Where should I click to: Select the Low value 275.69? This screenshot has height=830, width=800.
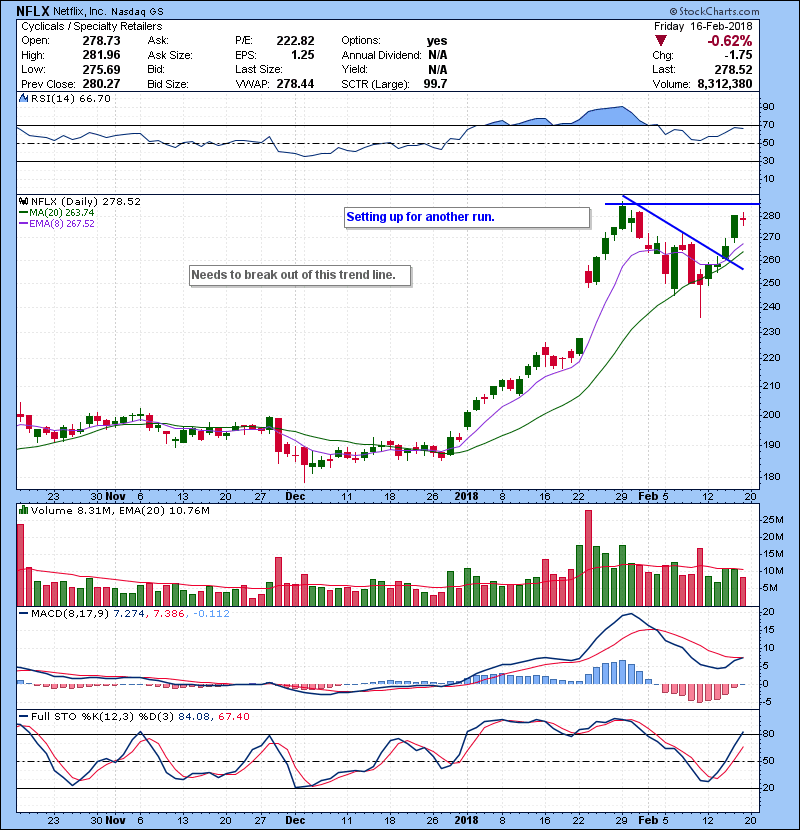pyautogui.click(x=101, y=69)
